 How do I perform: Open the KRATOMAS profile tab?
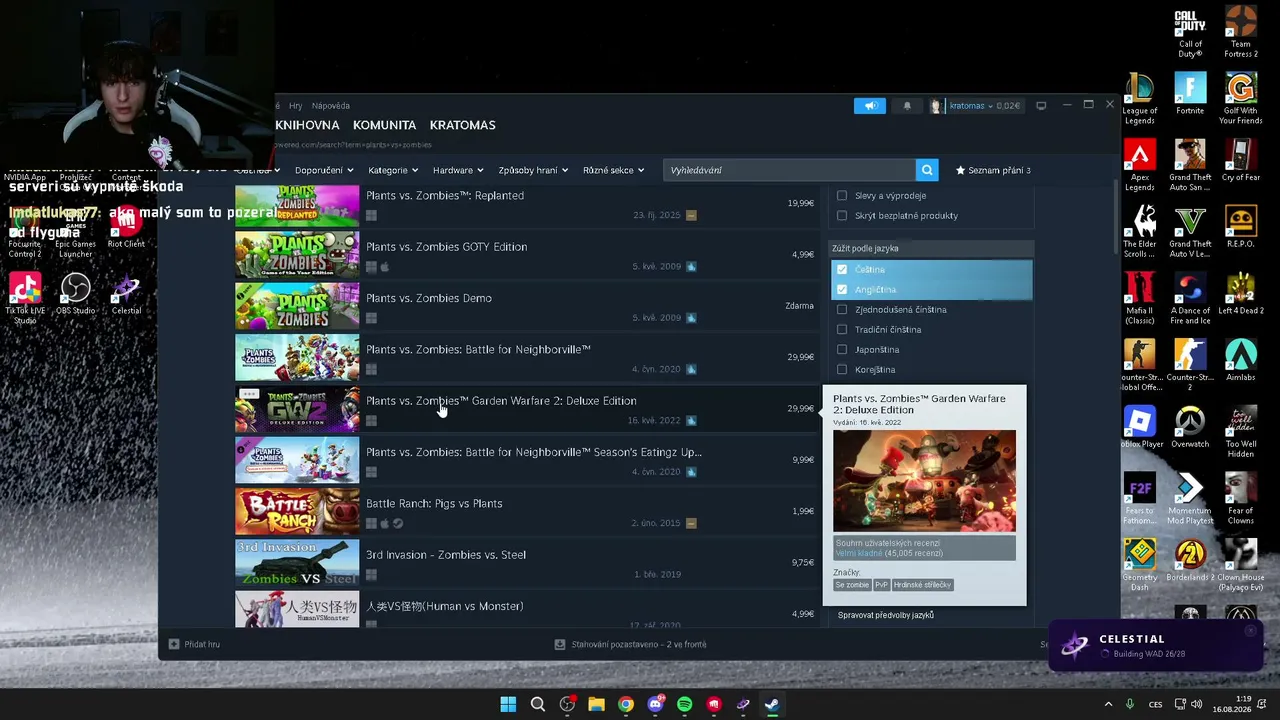point(462,125)
